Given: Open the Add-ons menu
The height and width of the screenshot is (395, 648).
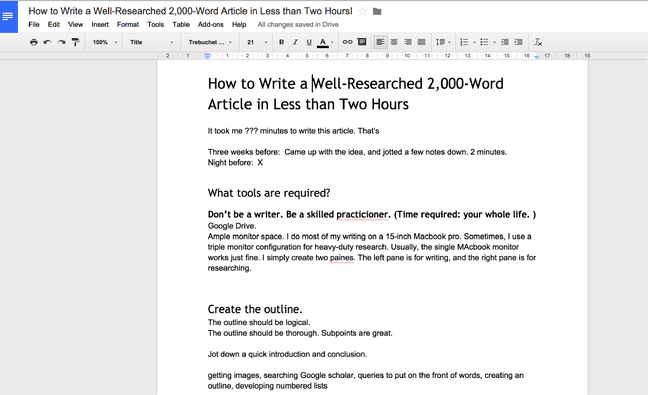Looking at the screenshot, I should pos(210,25).
